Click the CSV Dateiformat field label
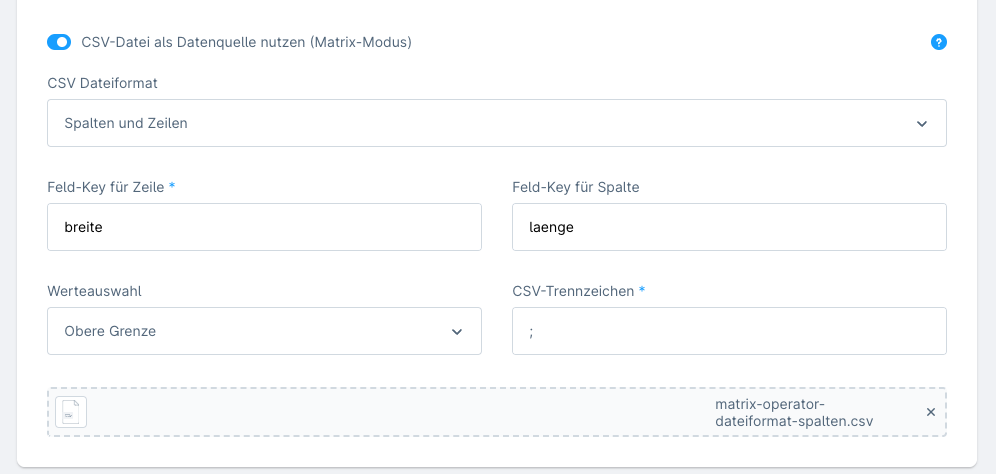Image resolution: width=996 pixels, height=474 pixels. pos(102,83)
